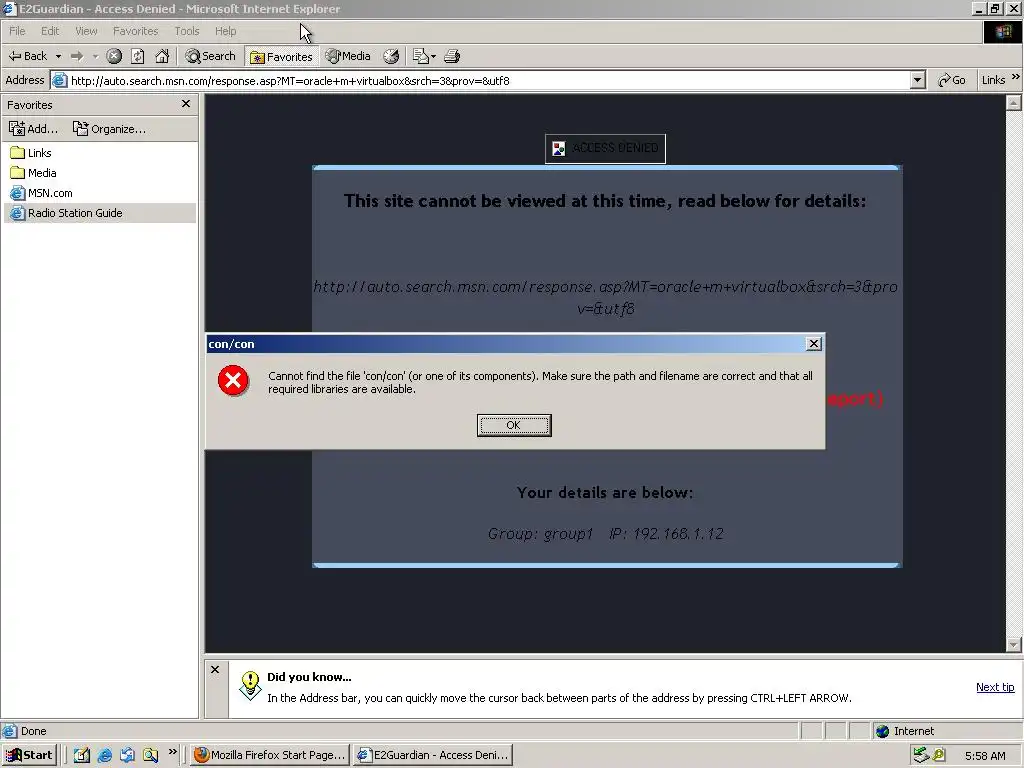Open the Back history dropdown arrow

pyautogui.click(x=58, y=56)
